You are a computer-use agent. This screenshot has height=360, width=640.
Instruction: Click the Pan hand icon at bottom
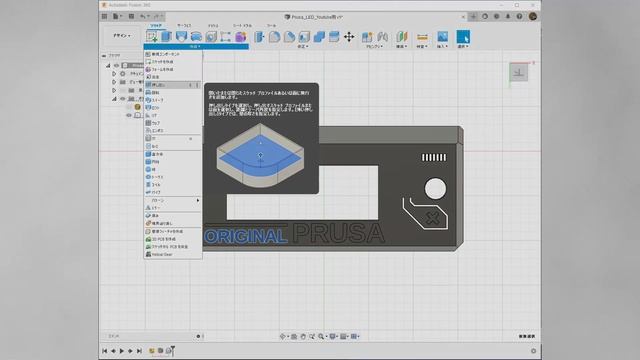[303, 336]
